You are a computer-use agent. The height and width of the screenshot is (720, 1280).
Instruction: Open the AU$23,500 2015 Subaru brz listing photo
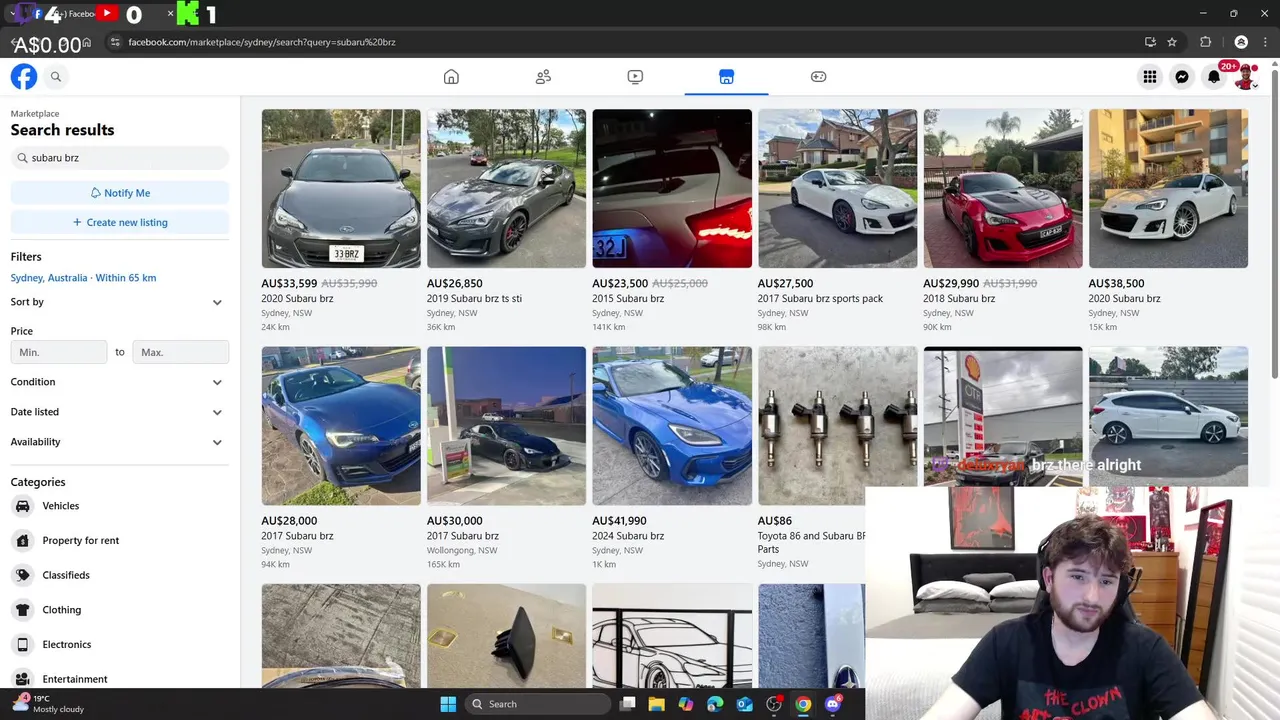(672, 188)
